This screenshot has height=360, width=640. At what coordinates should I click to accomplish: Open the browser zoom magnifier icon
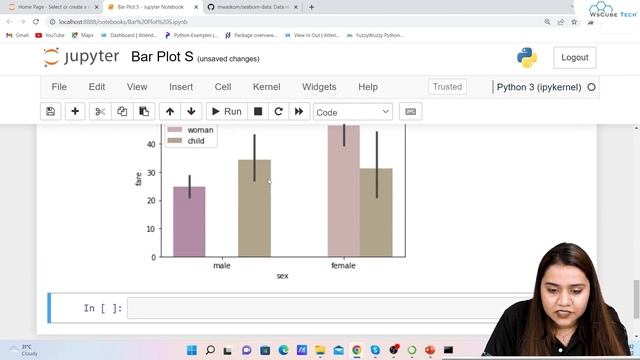[x=547, y=22]
